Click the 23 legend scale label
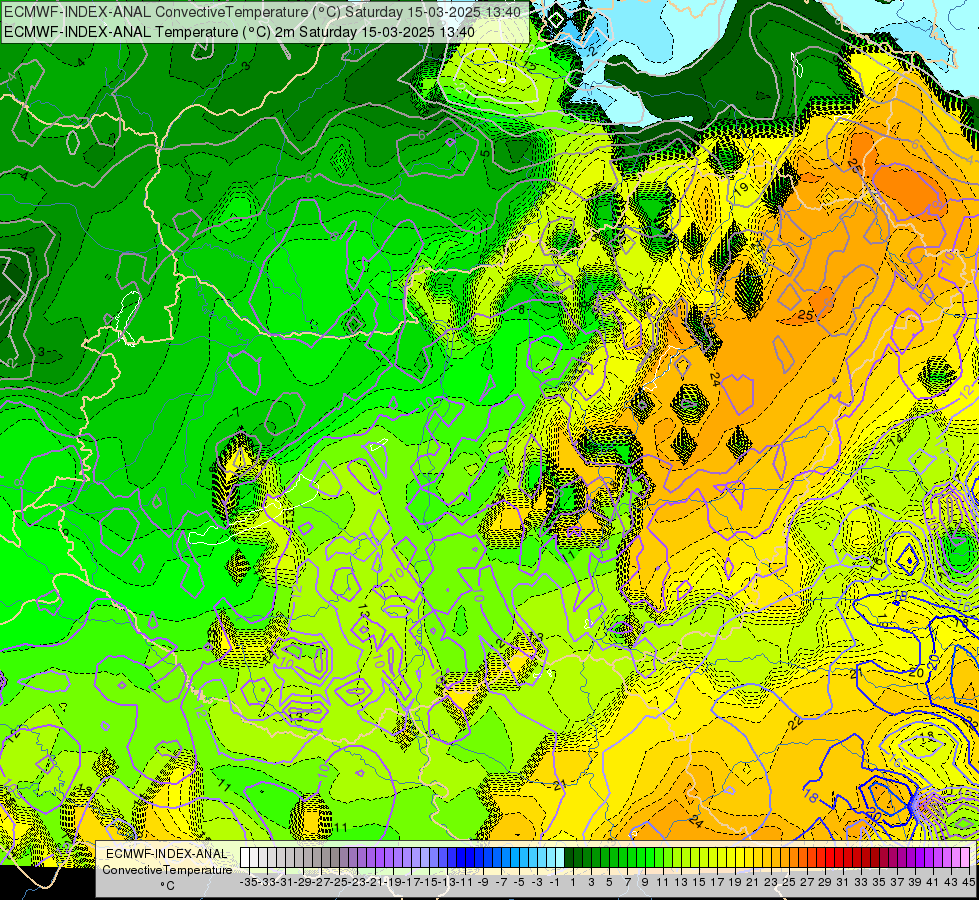The image size is (979, 900). tap(770, 882)
